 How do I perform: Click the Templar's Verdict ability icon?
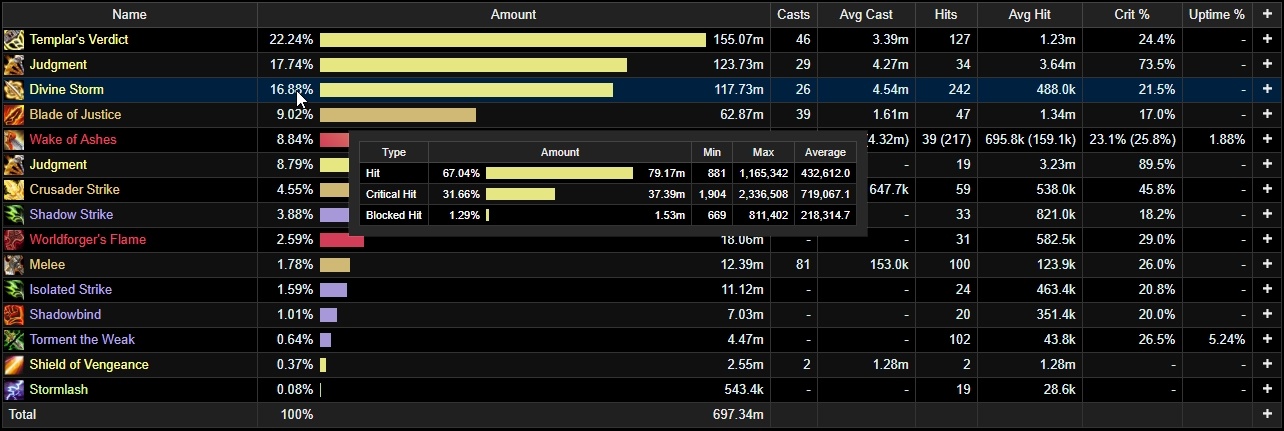click(x=14, y=40)
